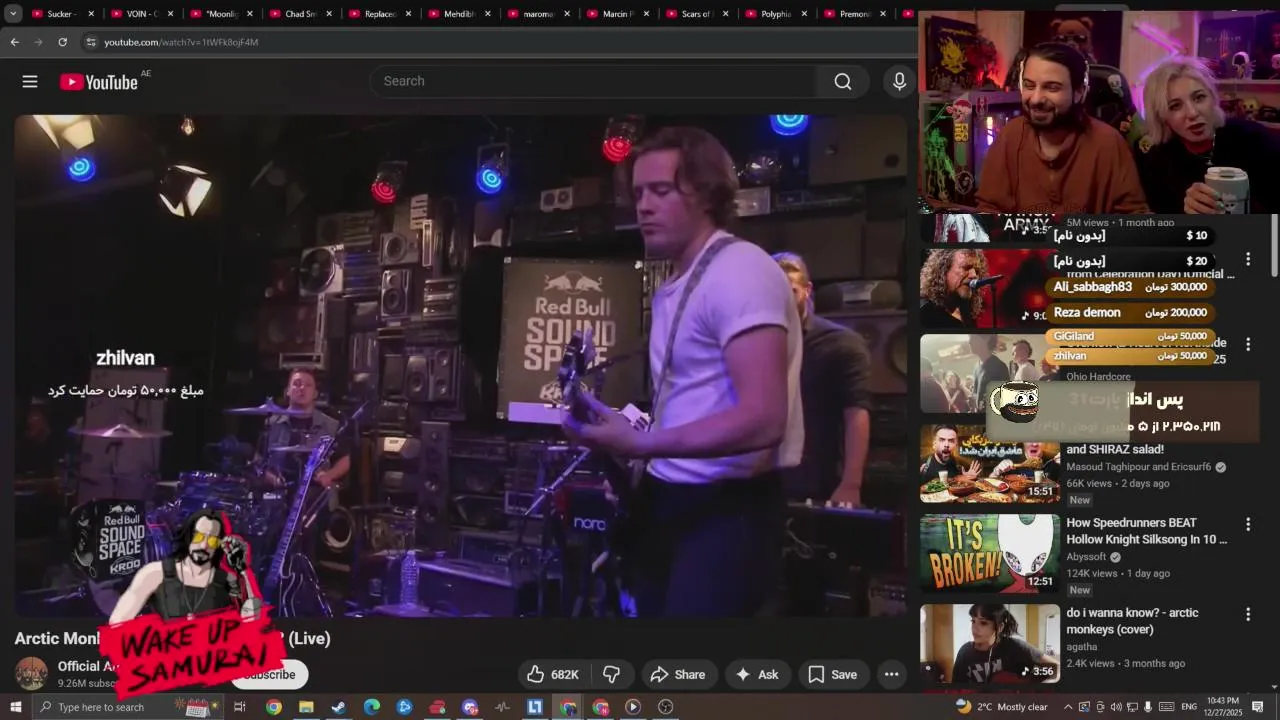Open options for the Ohio Hardcore video
Viewport: 1280px width, 720px height.
[1248, 344]
